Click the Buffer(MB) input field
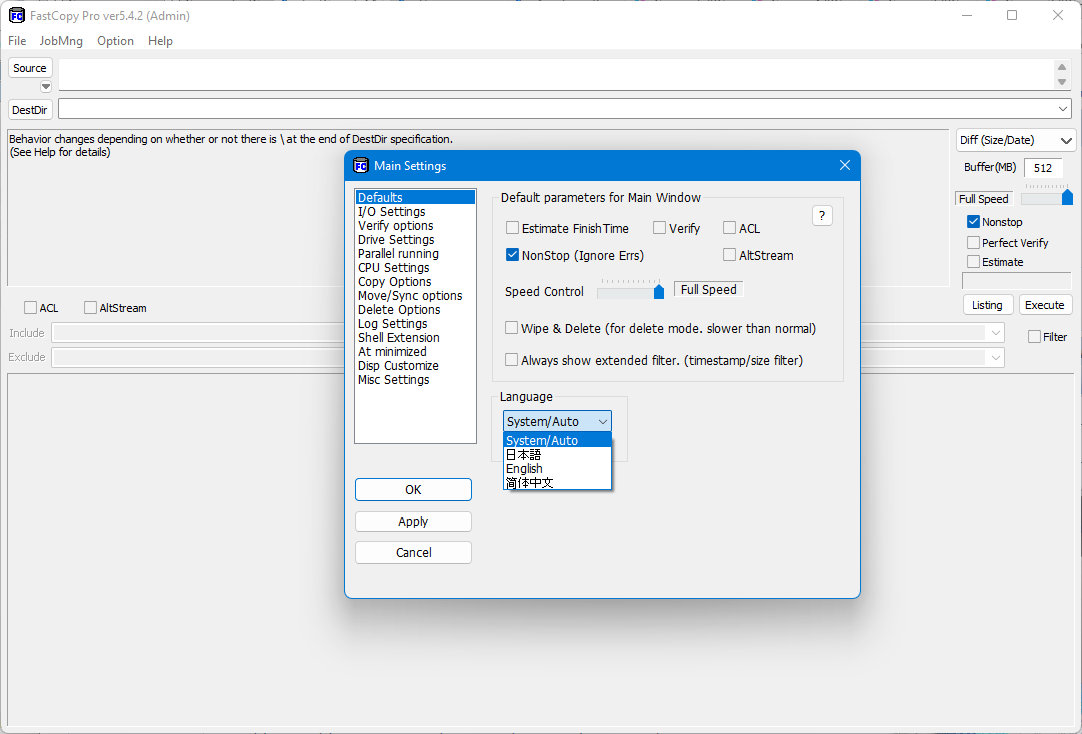The image size is (1082, 734). click(1043, 168)
